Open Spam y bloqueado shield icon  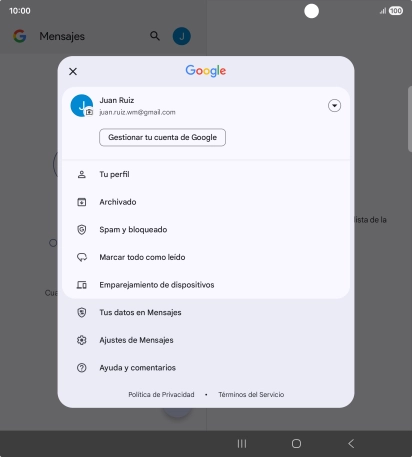(x=82, y=230)
